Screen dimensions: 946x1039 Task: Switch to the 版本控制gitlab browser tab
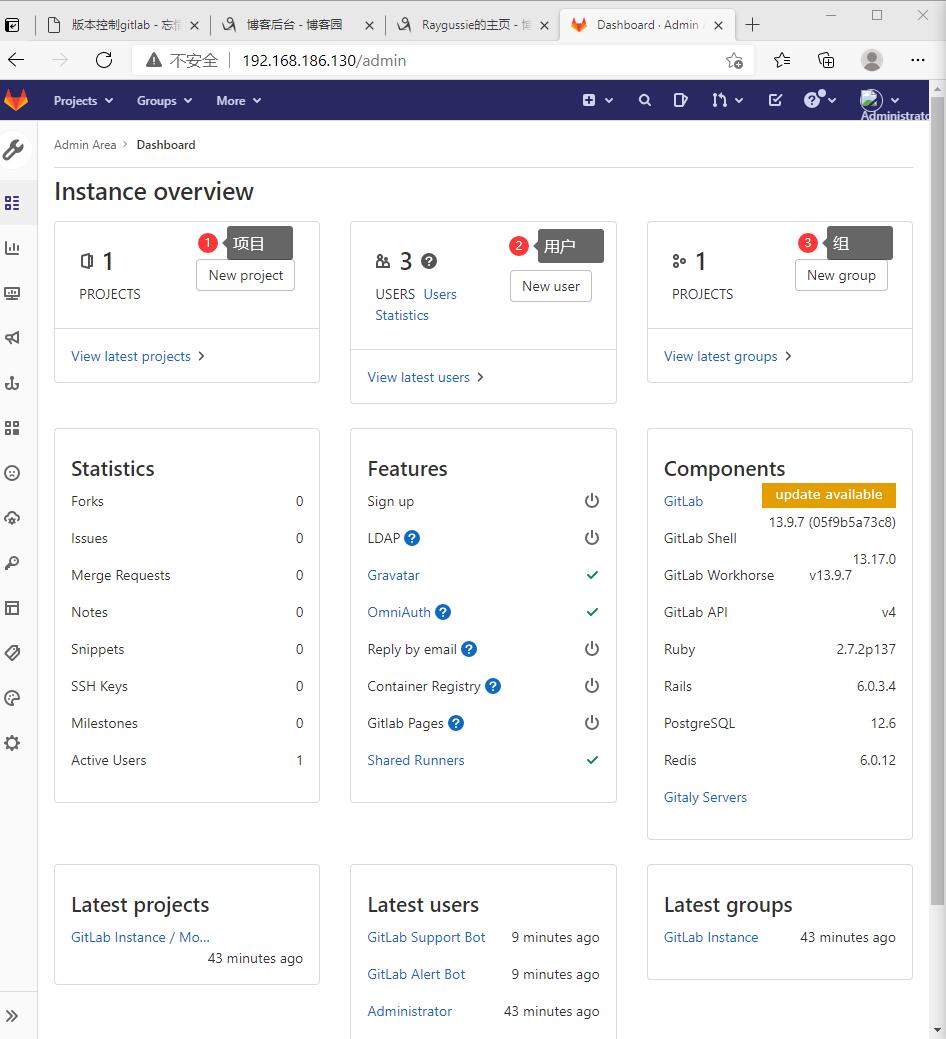click(124, 25)
